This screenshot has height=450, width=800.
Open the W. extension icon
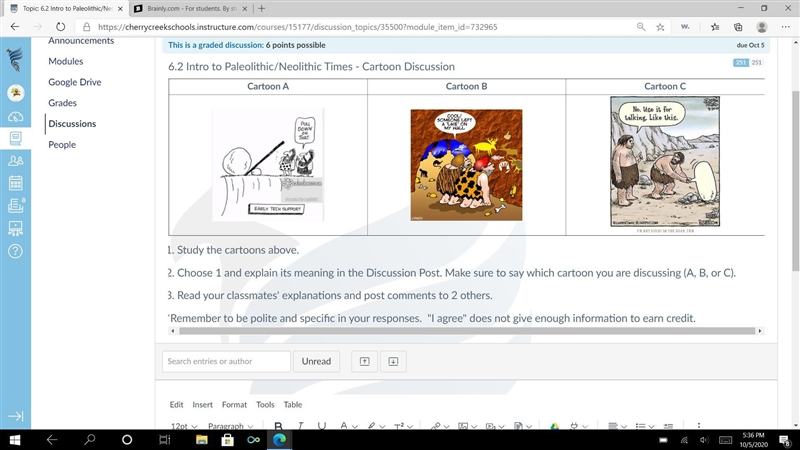click(x=685, y=27)
